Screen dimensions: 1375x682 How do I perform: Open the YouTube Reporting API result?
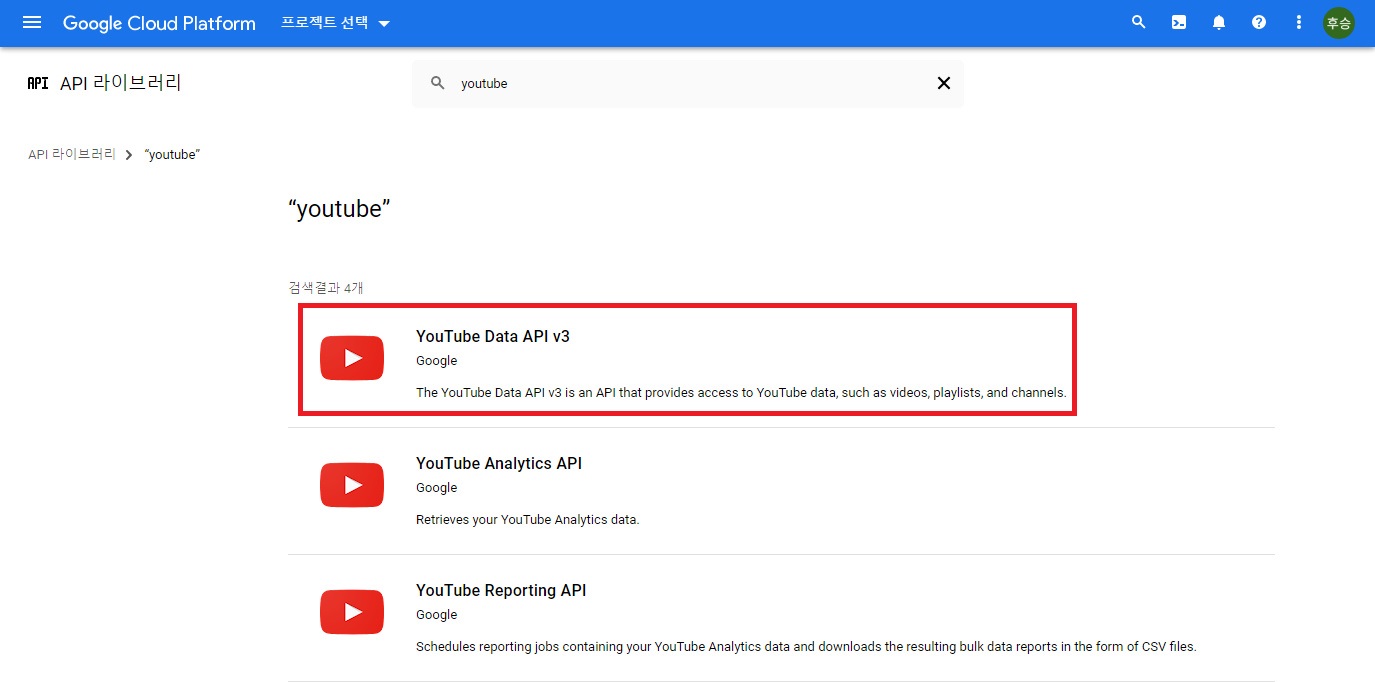point(781,618)
